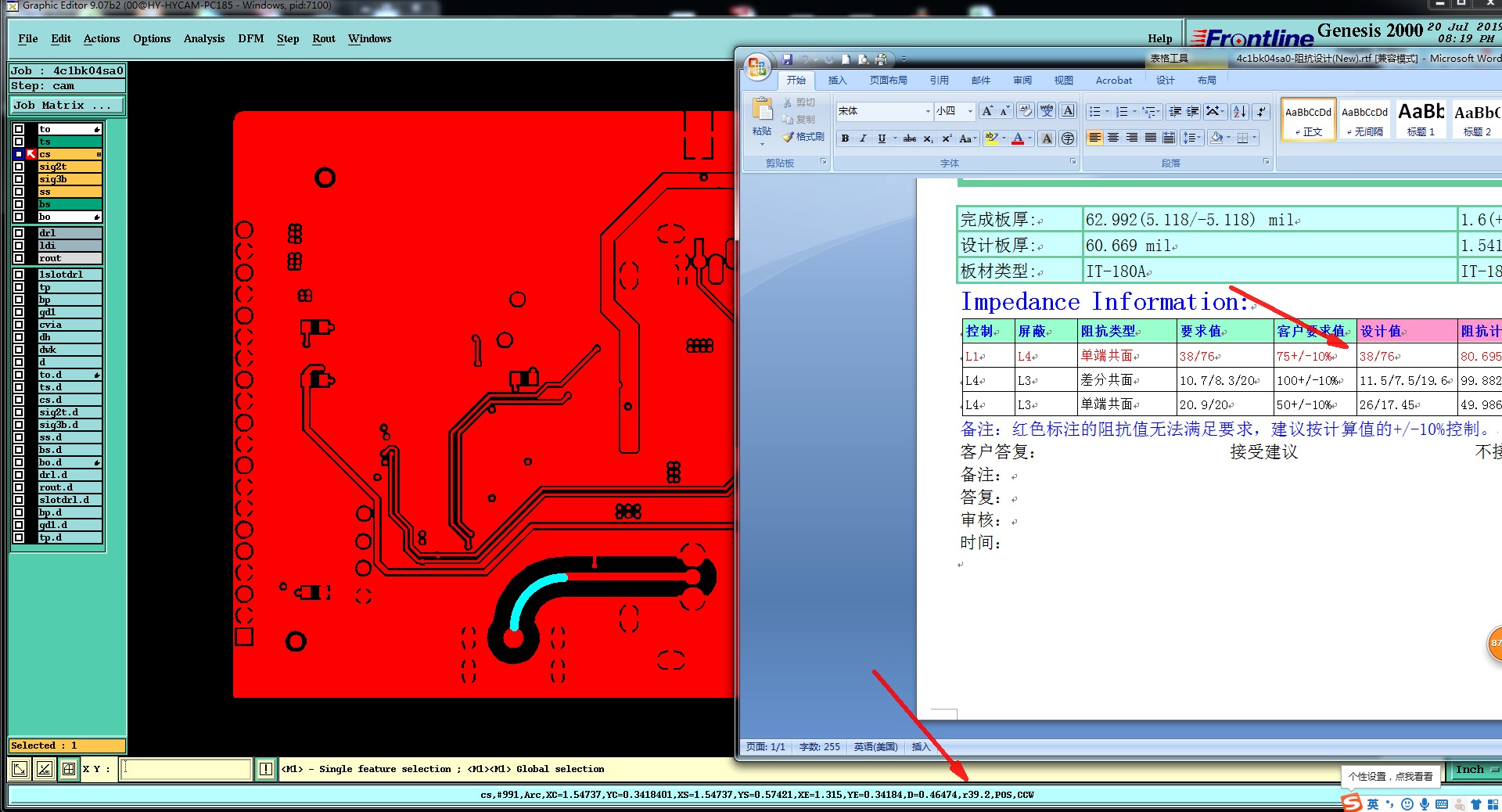
Task: Click the Genesis zoom-area icon at bottom left
Action: pos(20,769)
